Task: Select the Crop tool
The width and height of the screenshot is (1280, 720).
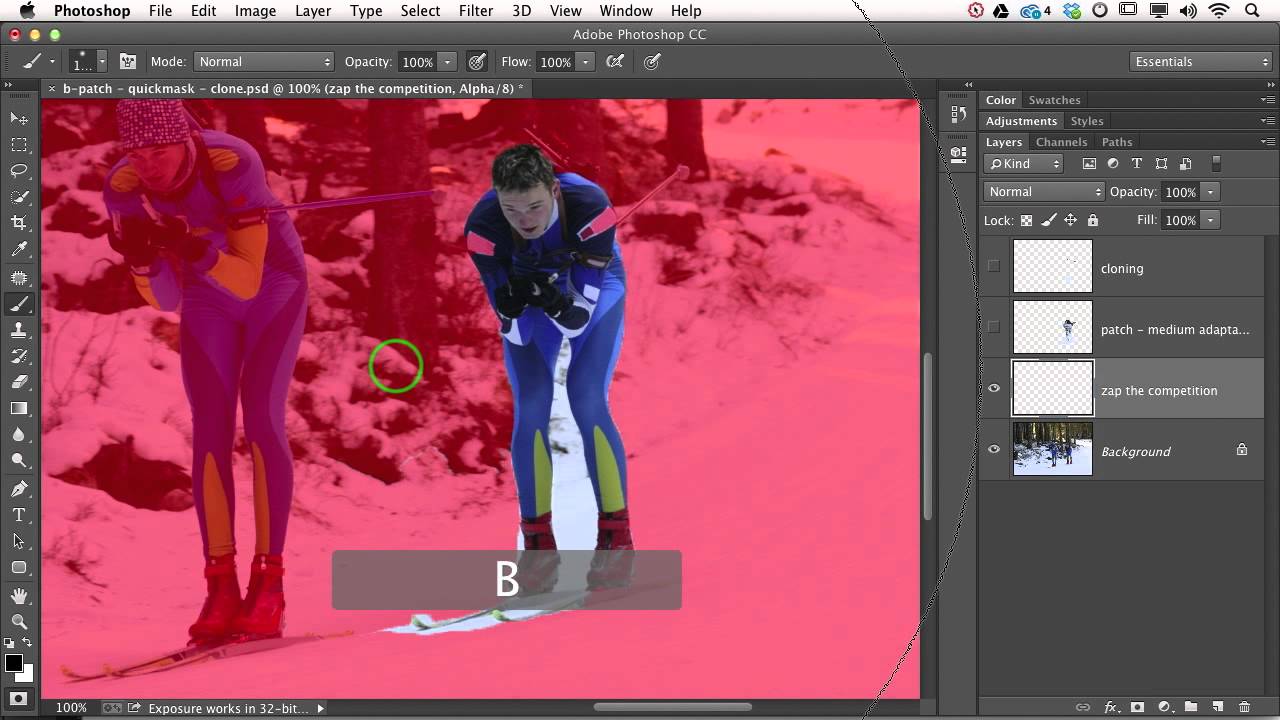Action: [19, 223]
